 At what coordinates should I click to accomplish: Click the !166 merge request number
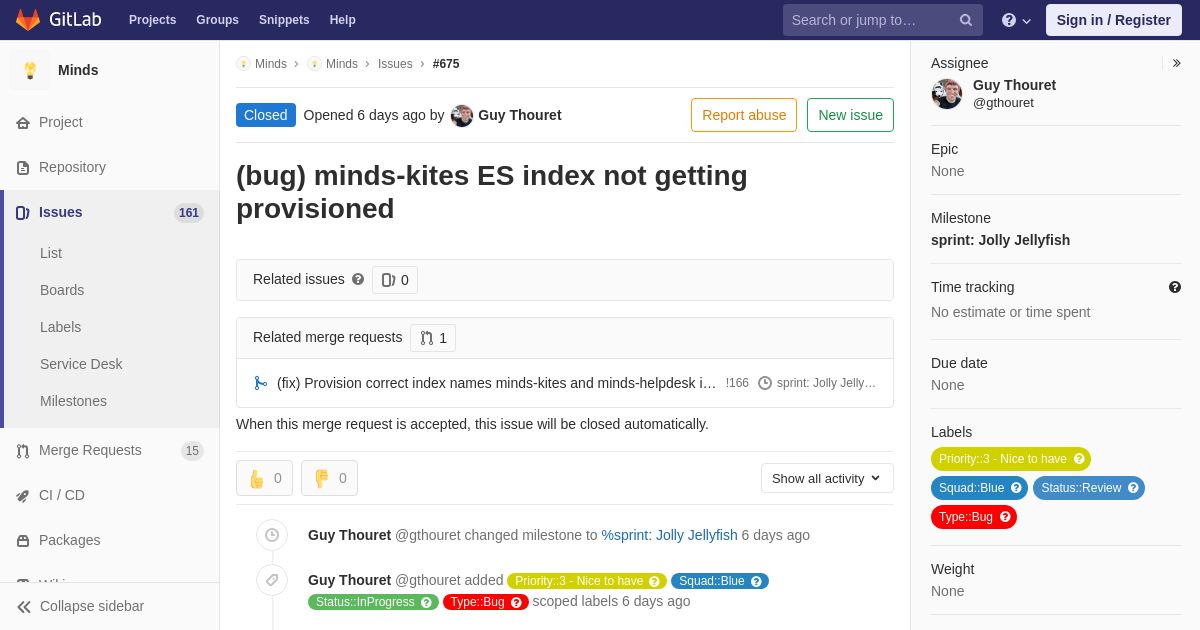(737, 383)
